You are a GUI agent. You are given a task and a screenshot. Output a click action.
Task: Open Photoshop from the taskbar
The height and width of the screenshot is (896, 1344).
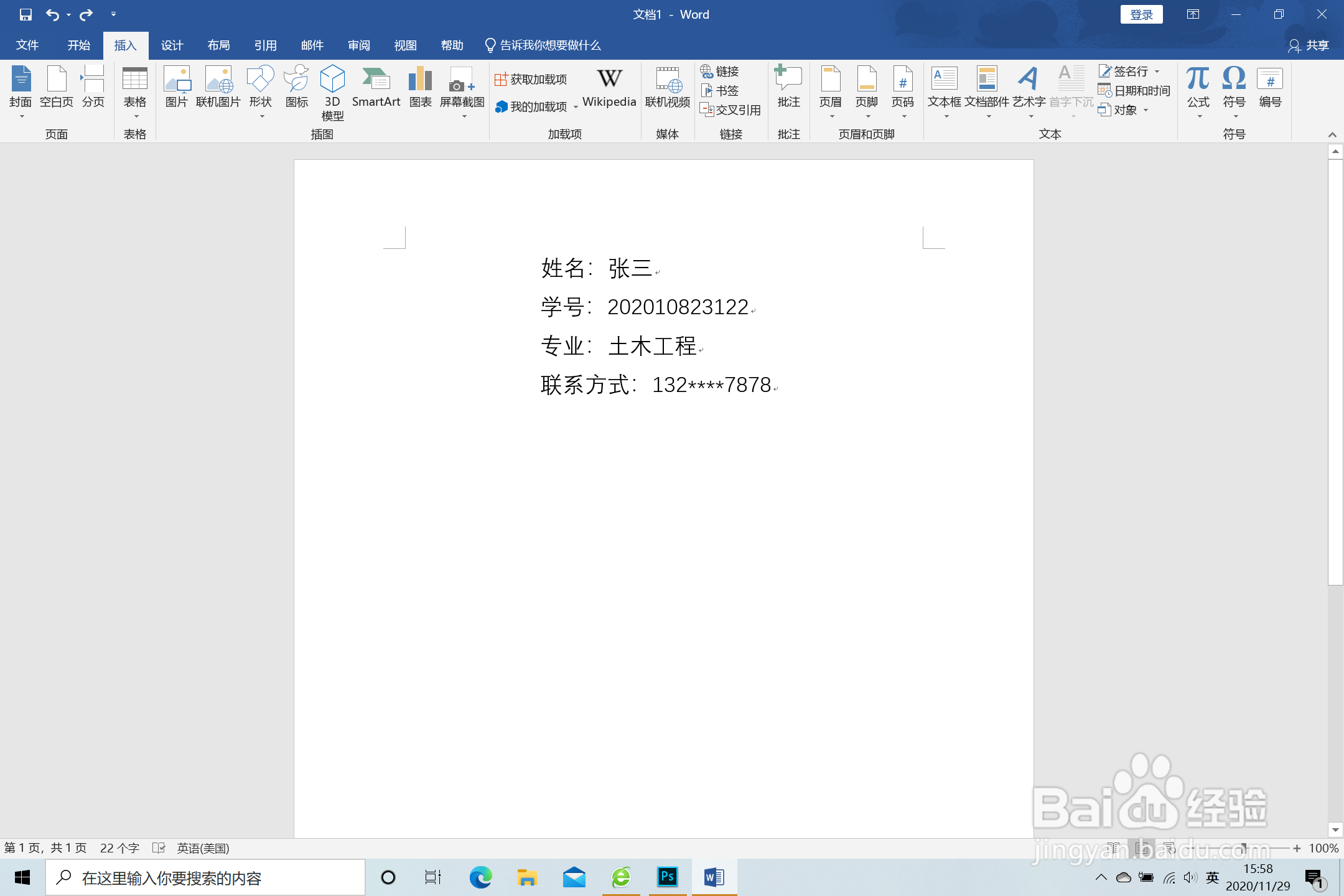[x=667, y=877]
